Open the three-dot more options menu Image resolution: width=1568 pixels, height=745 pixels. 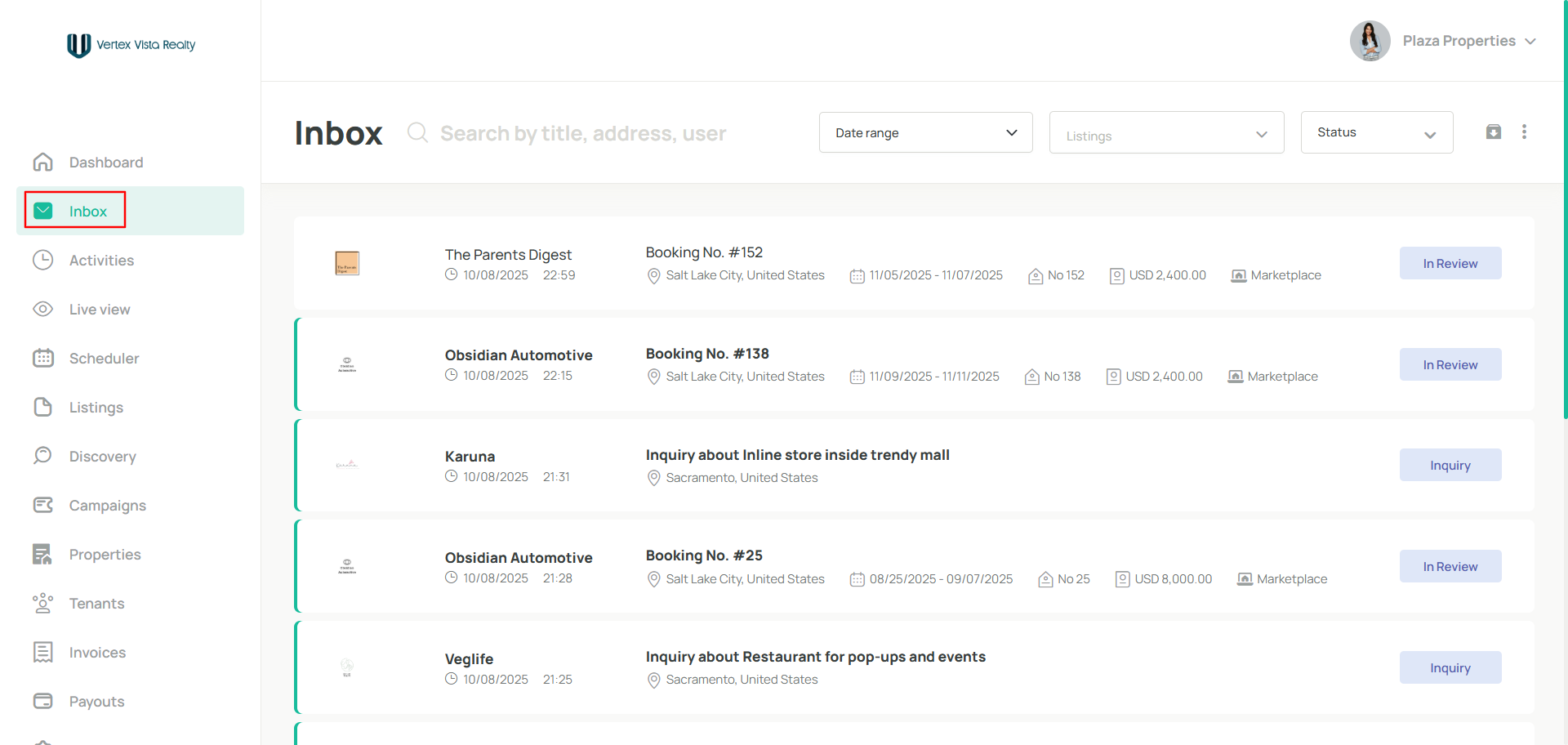[x=1524, y=132]
